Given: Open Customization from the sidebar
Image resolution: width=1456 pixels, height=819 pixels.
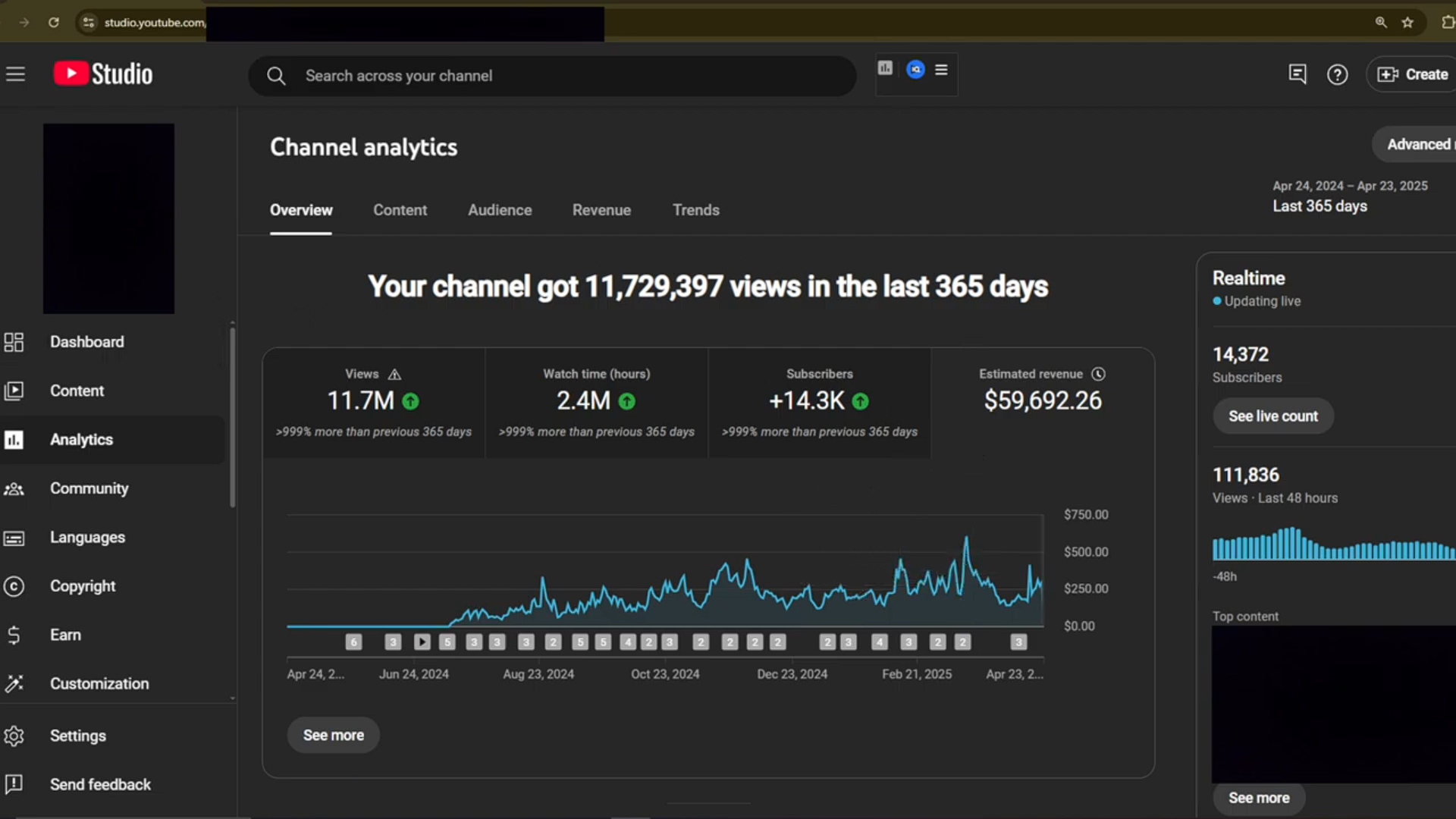Looking at the screenshot, I should [99, 684].
